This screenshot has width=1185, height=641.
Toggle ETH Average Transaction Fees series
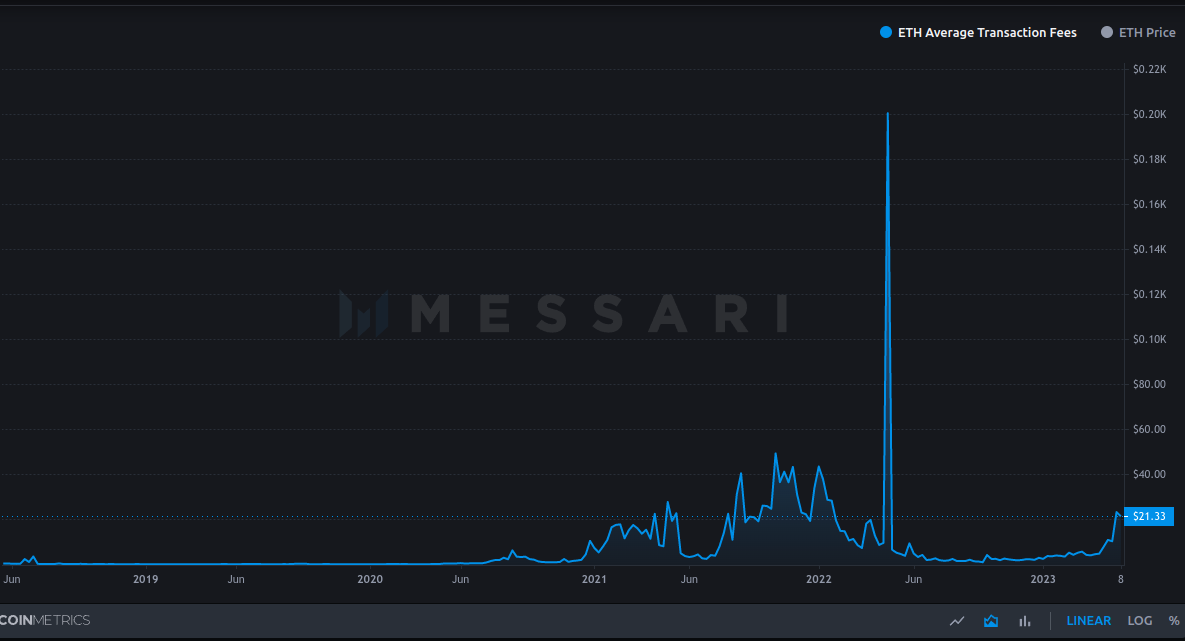click(x=979, y=33)
